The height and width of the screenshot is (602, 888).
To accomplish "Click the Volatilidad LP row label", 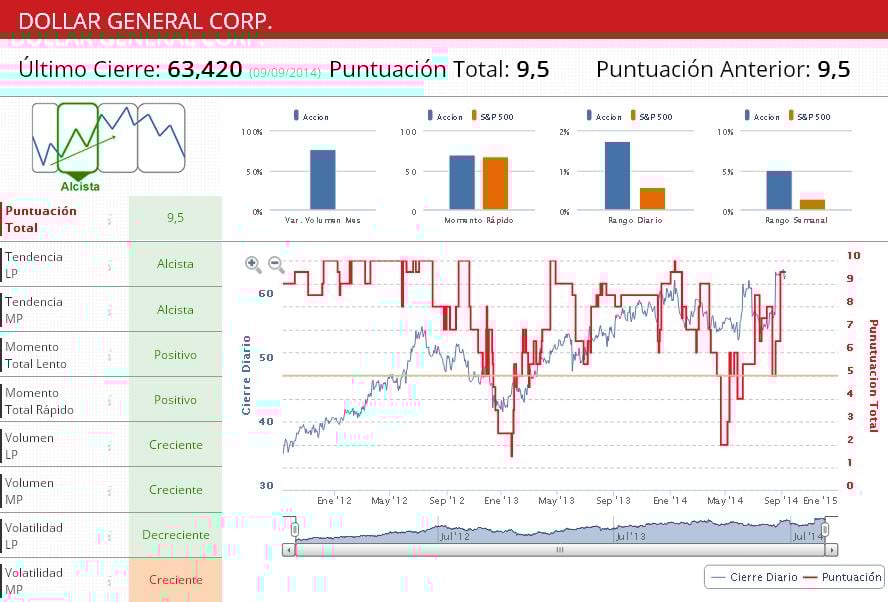I will 34,536.
